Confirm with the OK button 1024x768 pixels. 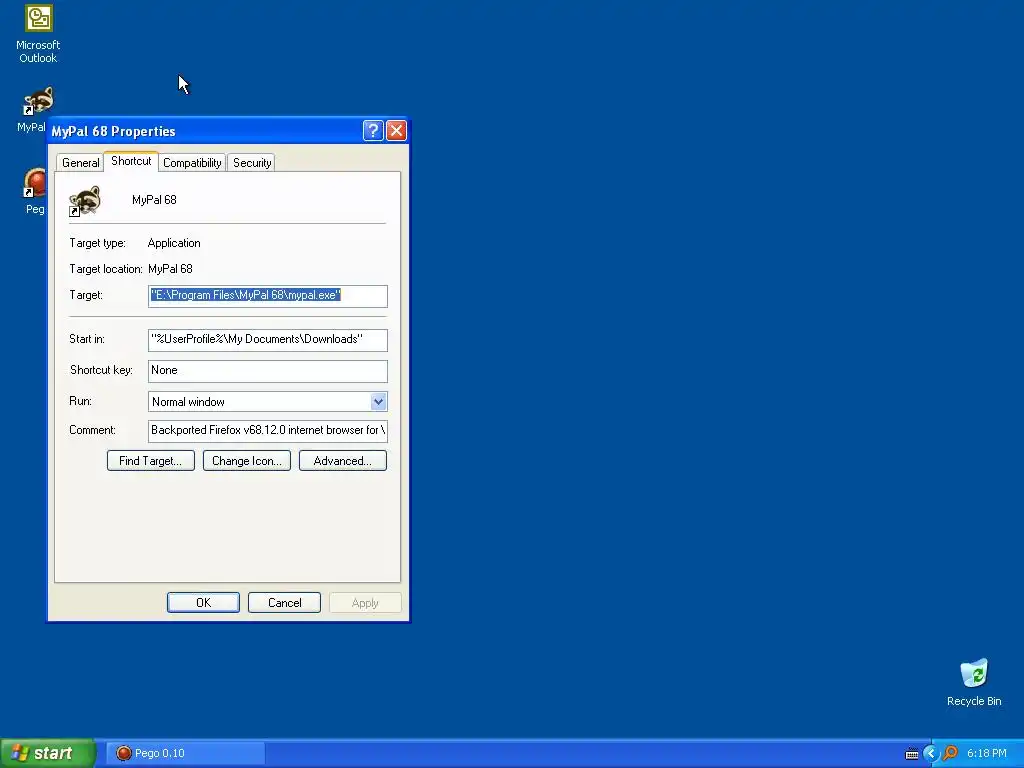(x=203, y=602)
